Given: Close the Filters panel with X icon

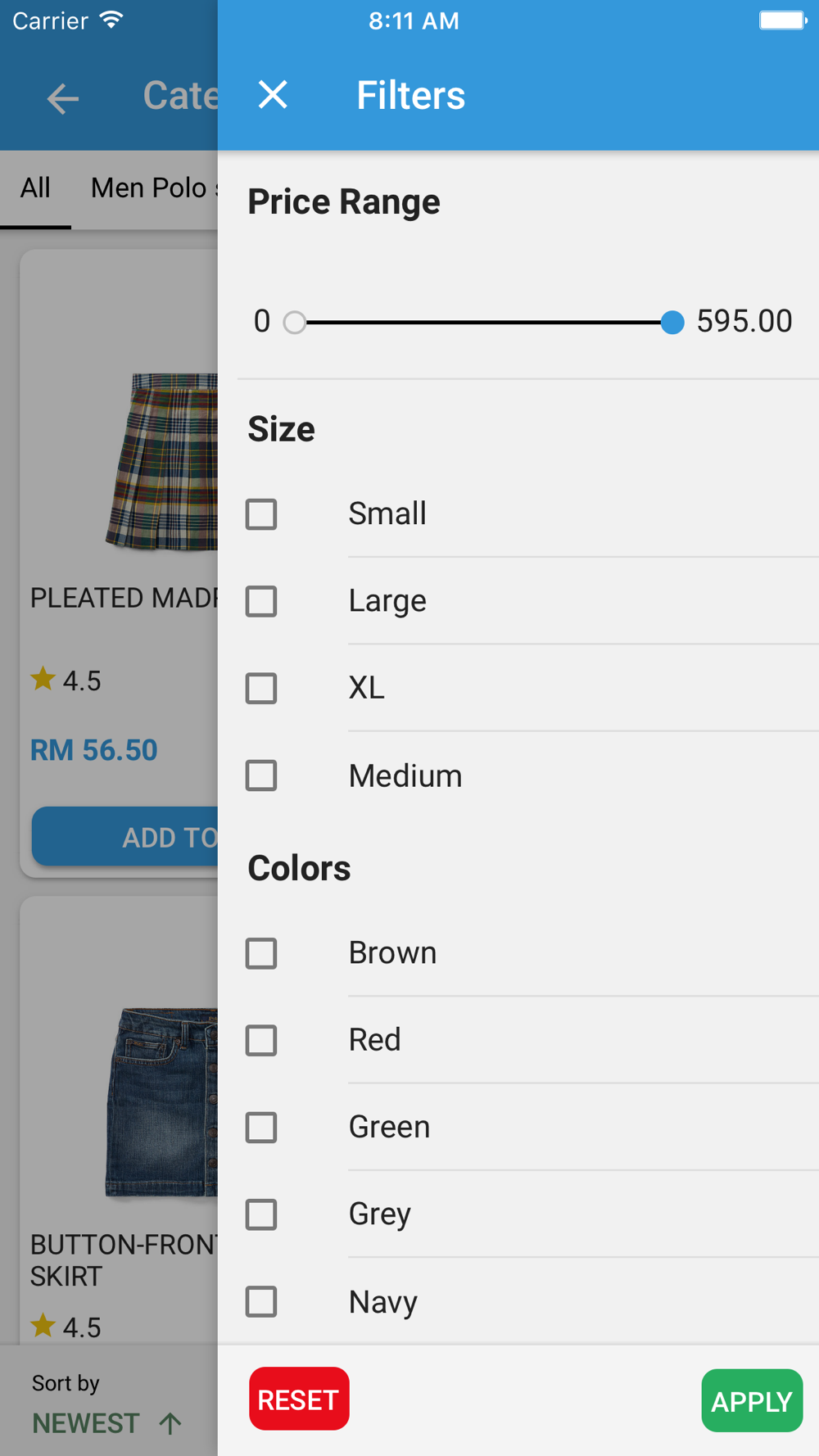Looking at the screenshot, I should click(x=273, y=95).
